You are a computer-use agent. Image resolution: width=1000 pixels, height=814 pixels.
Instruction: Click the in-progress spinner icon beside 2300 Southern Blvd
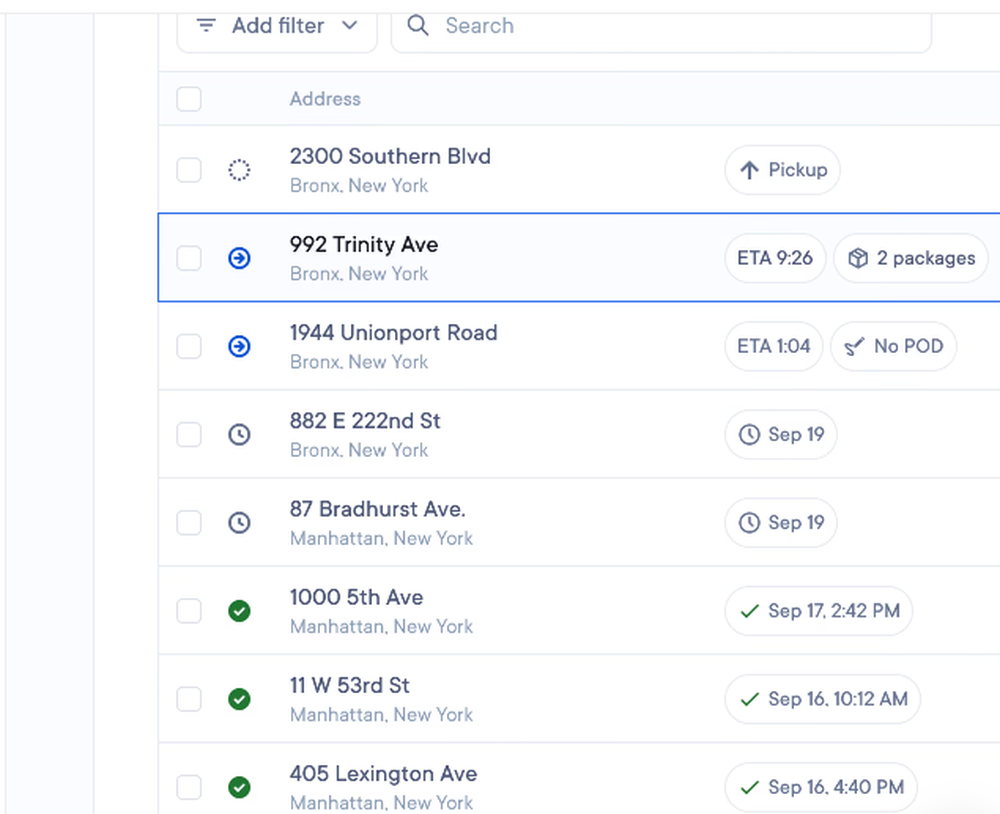[239, 169]
